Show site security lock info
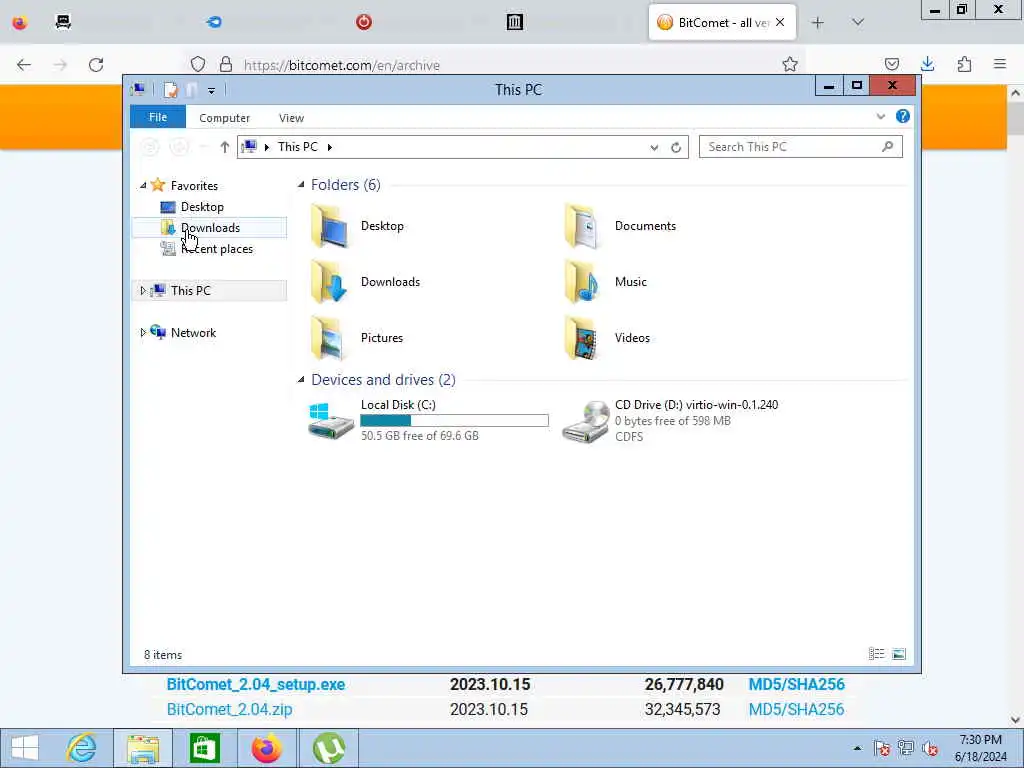This screenshot has height=768, width=1024. (226, 64)
